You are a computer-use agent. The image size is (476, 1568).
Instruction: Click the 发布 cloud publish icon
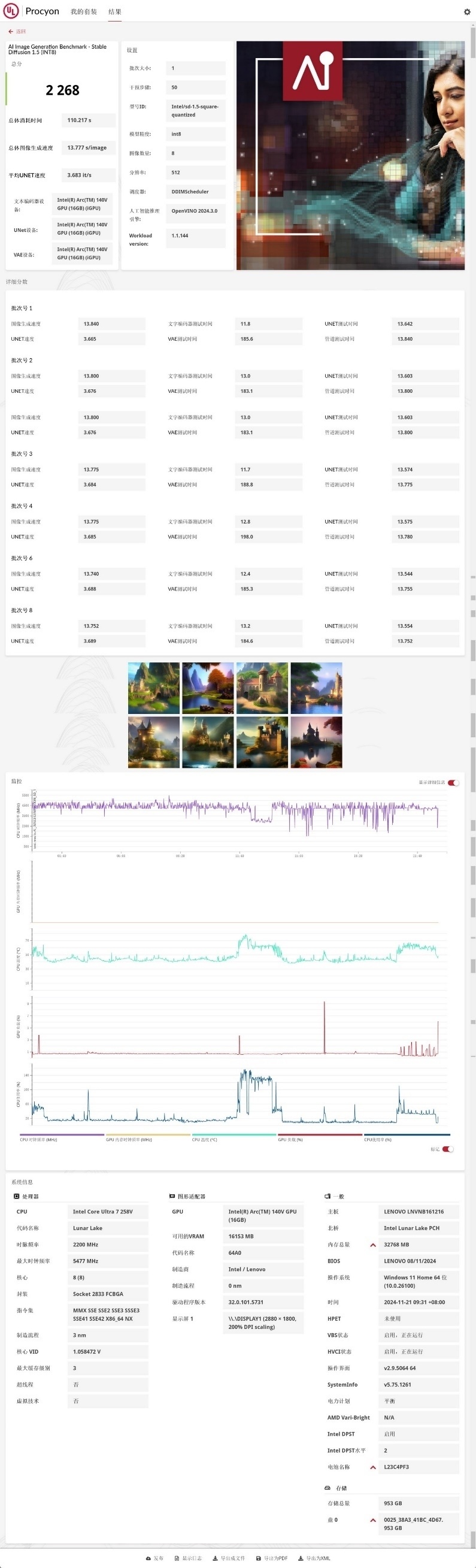[148, 1558]
